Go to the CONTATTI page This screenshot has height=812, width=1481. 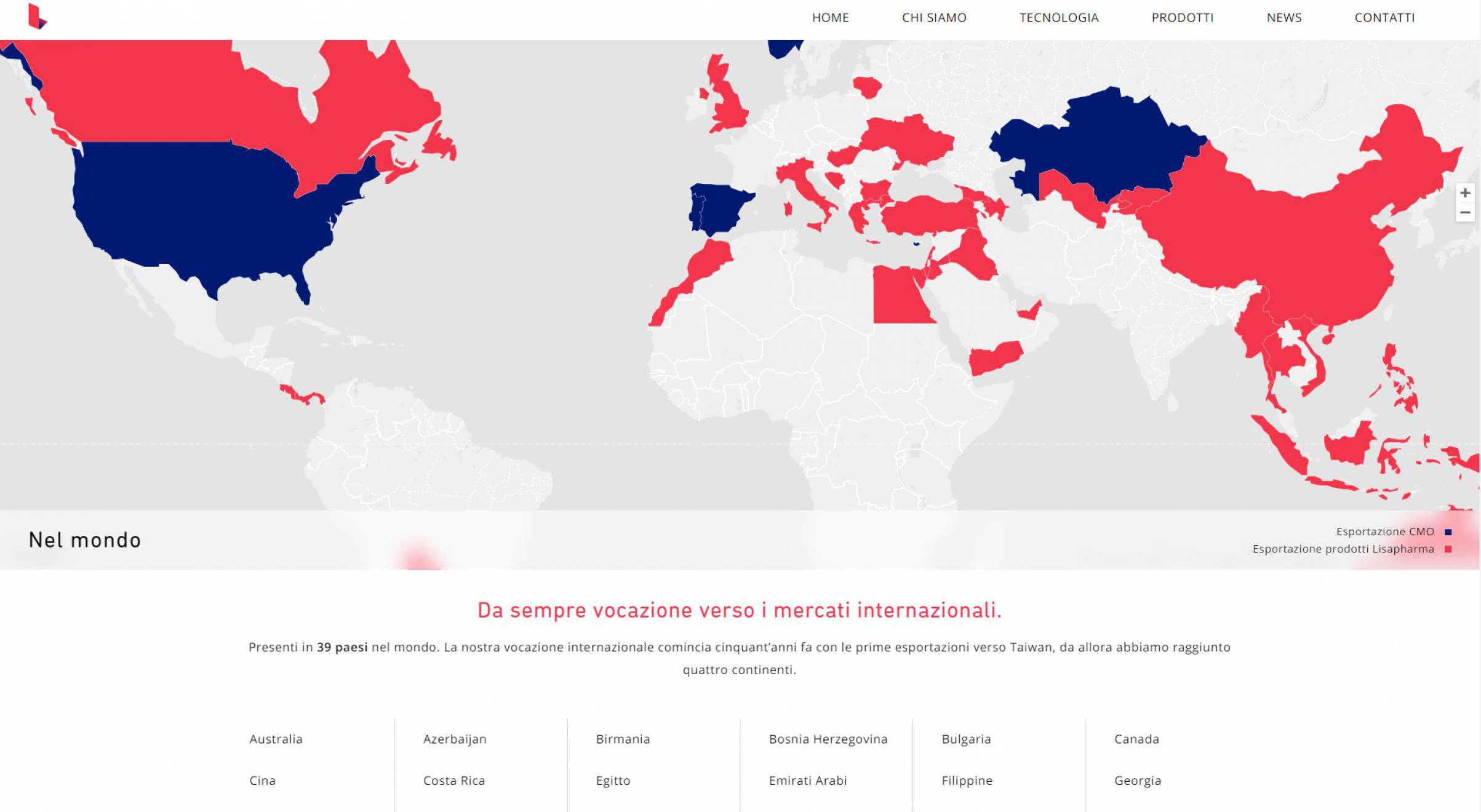click(x=1384, y=18)
